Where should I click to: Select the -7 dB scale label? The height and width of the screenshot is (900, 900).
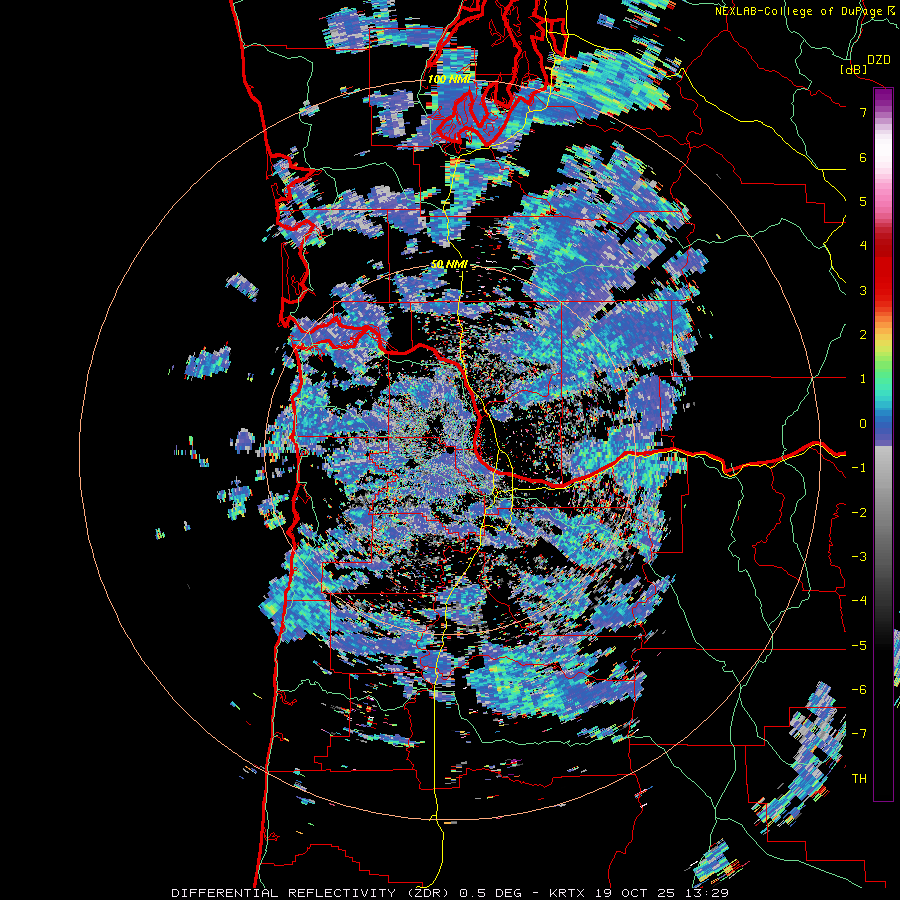[859, 734]
